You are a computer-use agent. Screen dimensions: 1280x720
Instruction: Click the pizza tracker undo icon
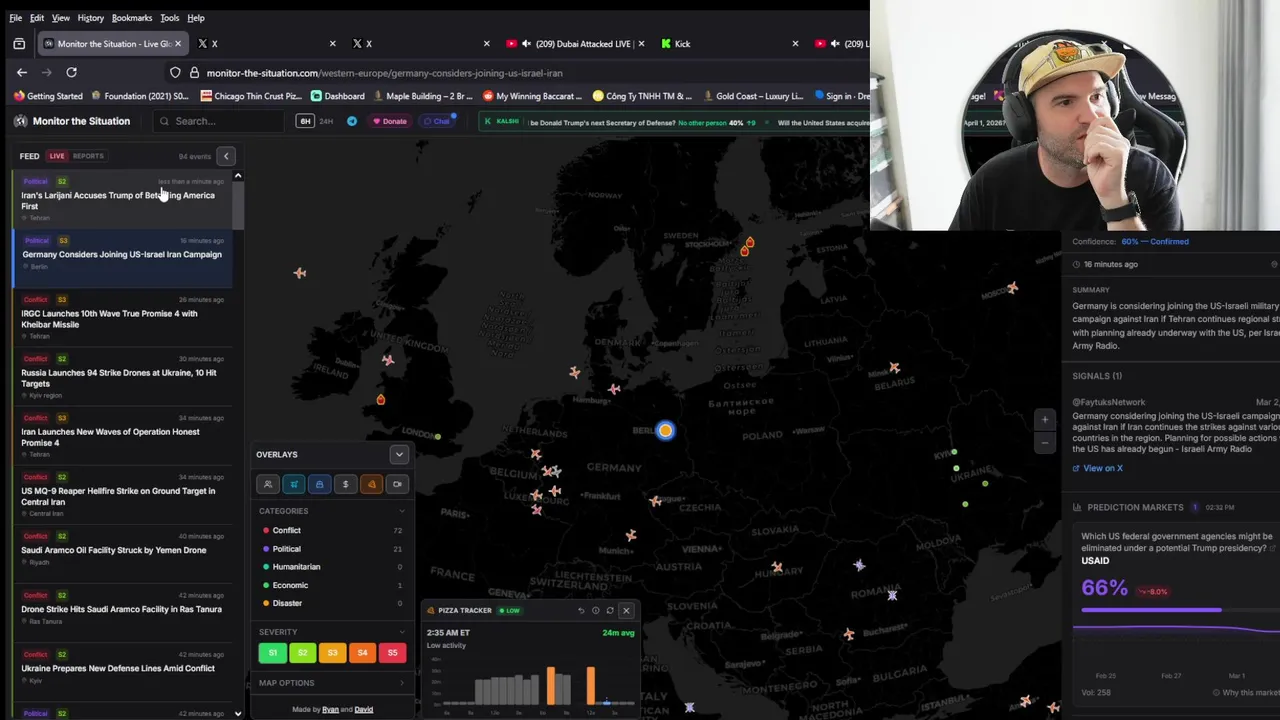pyautogui.click(x=581, y=610)
